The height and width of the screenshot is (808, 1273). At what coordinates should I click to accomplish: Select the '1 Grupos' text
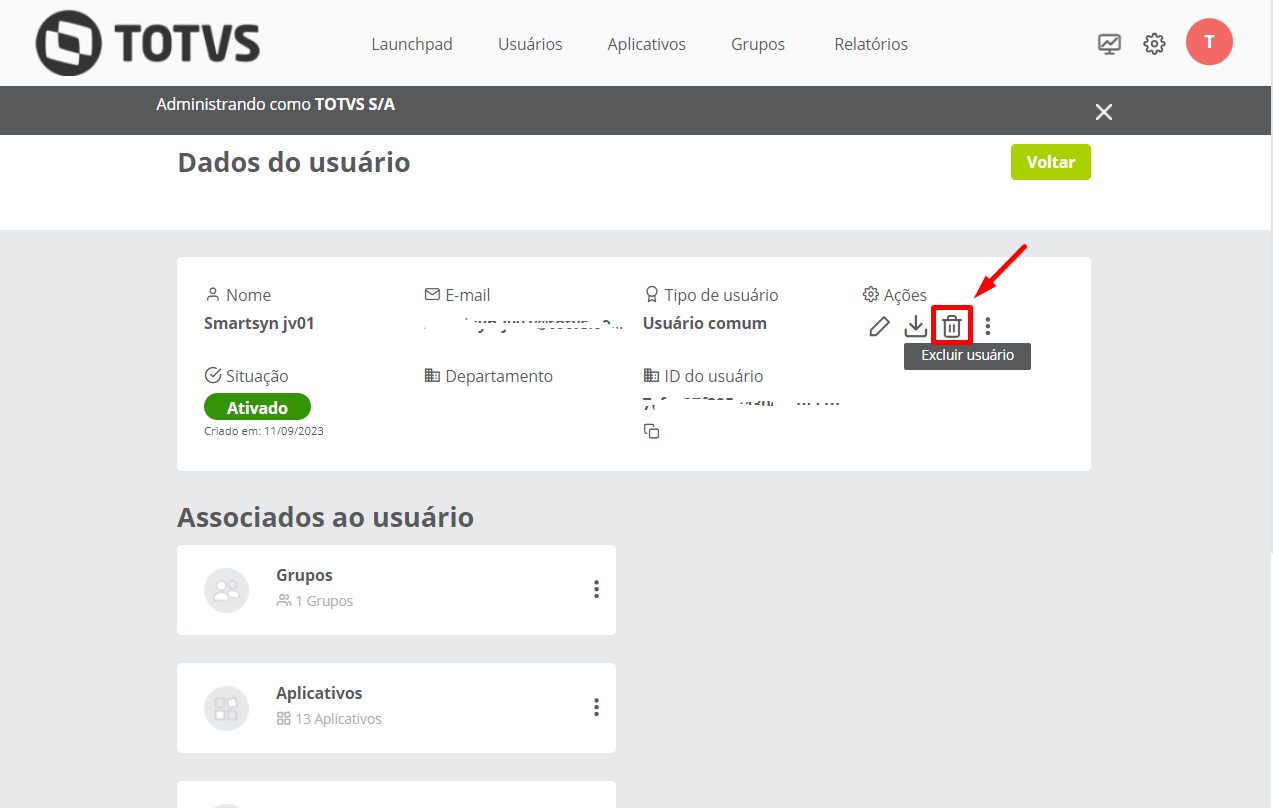tap(324, 601)
